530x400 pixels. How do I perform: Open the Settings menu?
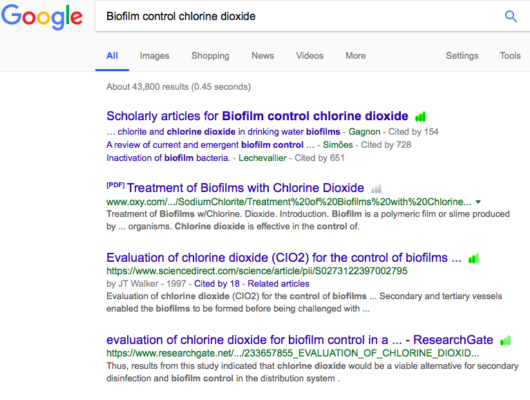[462, 55]
